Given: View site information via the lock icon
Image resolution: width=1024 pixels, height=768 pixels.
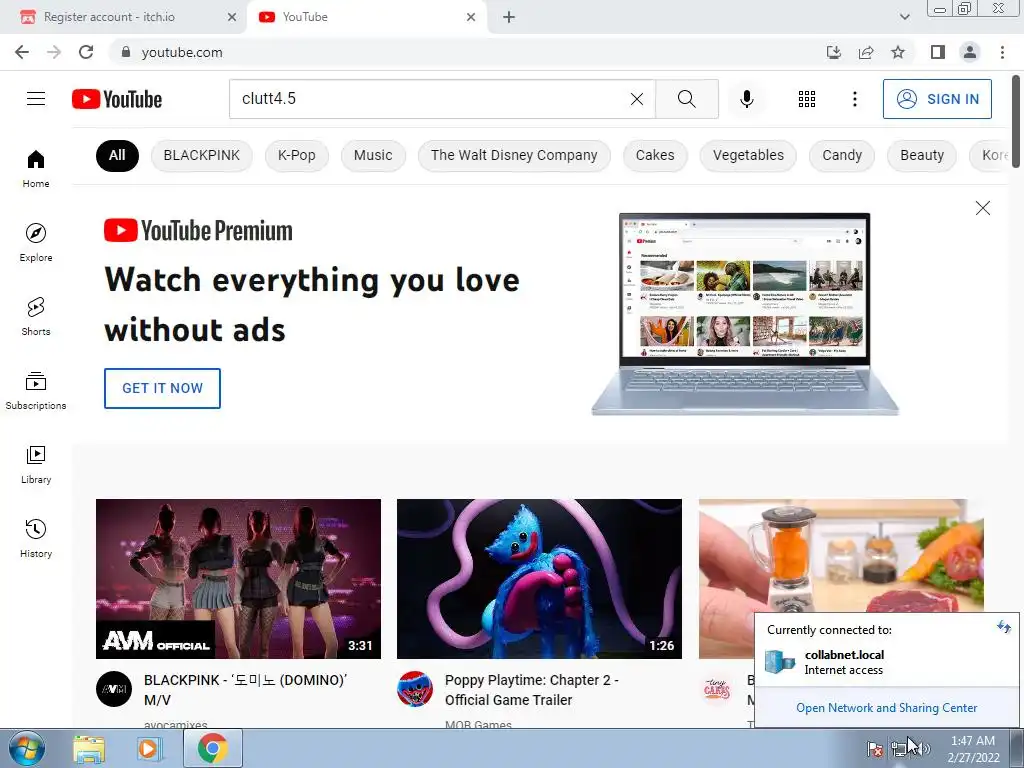Looking at the screenshot, I should pos(126,52).
